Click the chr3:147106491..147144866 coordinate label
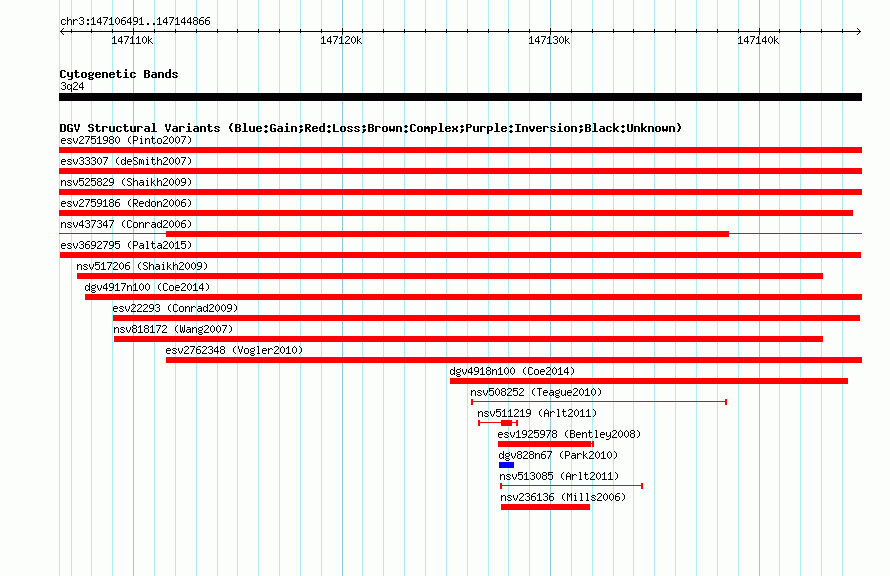 (x=135, y=21)
